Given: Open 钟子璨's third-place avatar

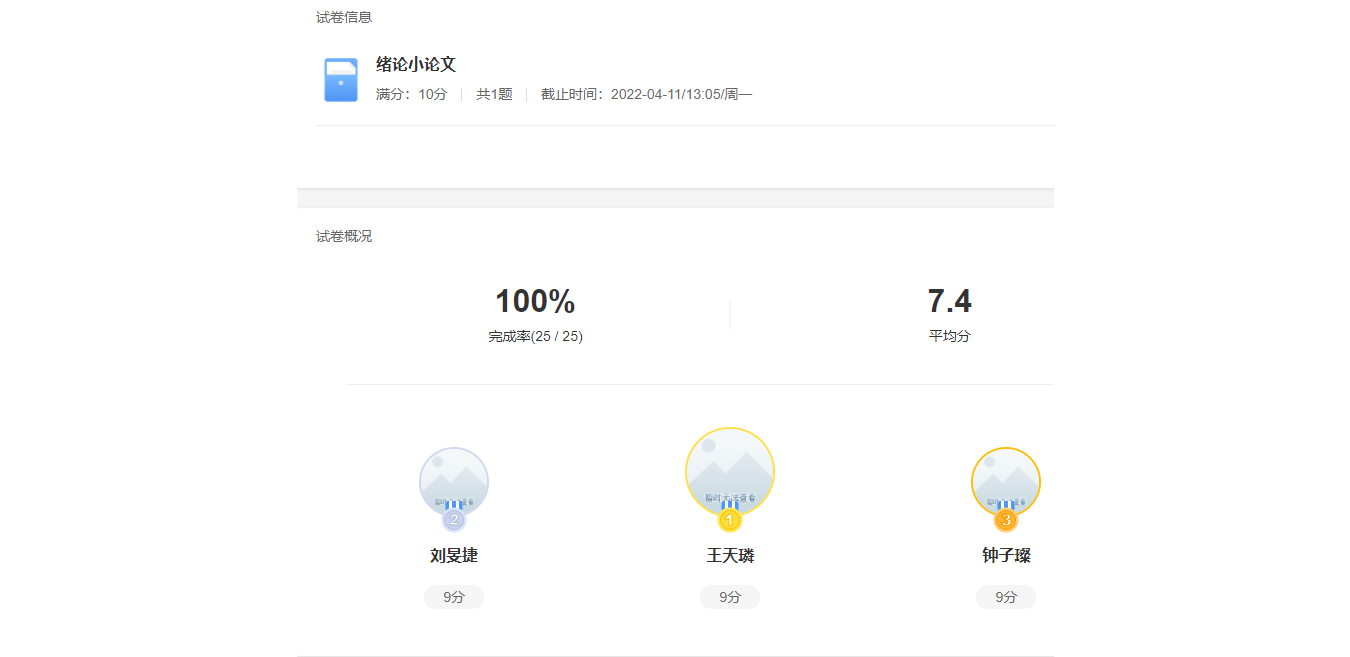Looking at the screenshot, I should (x=1006, y=478).
